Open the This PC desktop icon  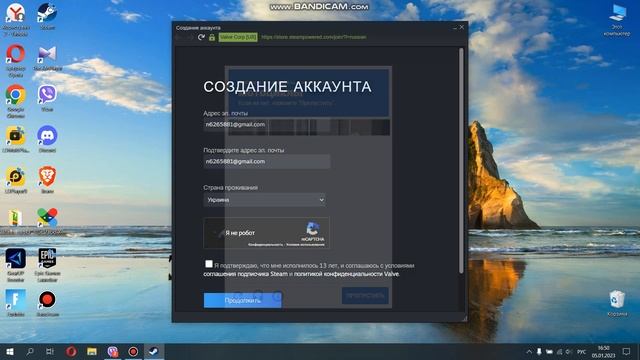click(x=617, y=20)
